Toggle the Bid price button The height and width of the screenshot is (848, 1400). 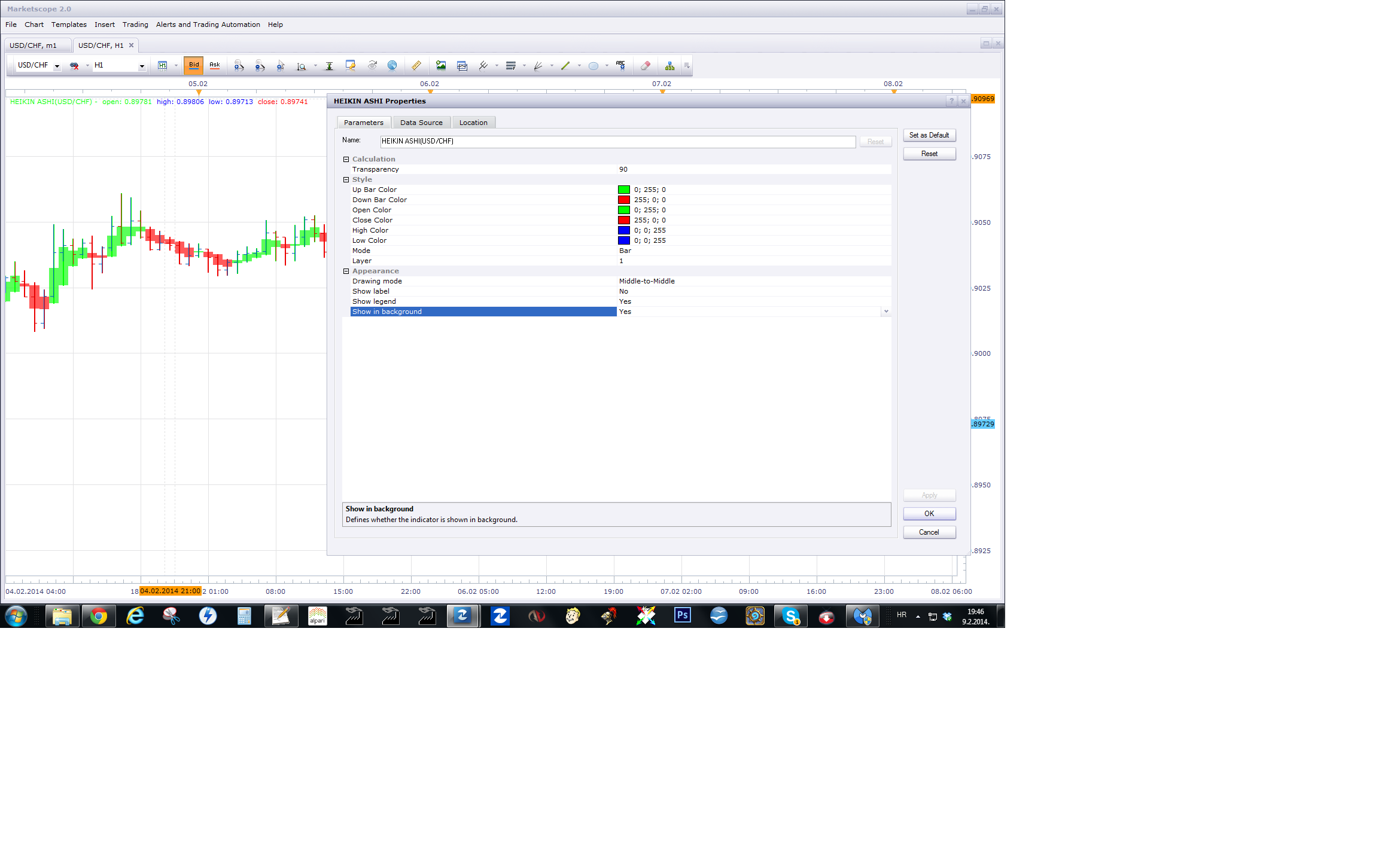(x=194, y=66)
